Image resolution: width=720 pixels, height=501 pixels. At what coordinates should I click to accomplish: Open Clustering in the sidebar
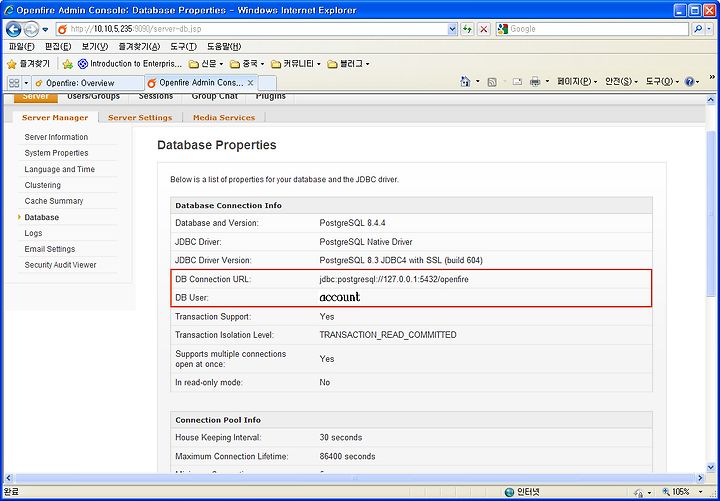tap(42, 185)
